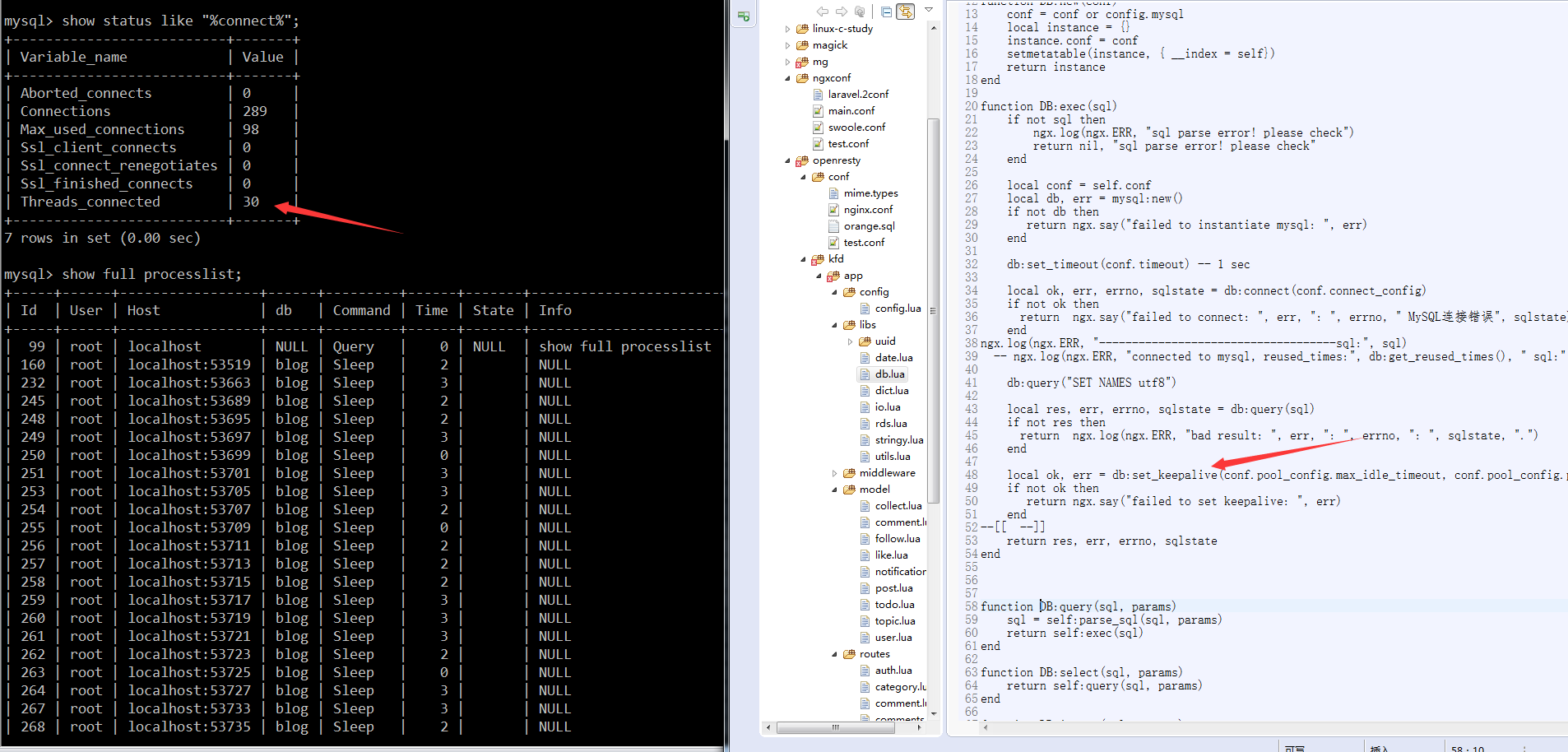Select dict.lua file
Viewport: 1568px width, 752px height.
[x=892, y=391]
